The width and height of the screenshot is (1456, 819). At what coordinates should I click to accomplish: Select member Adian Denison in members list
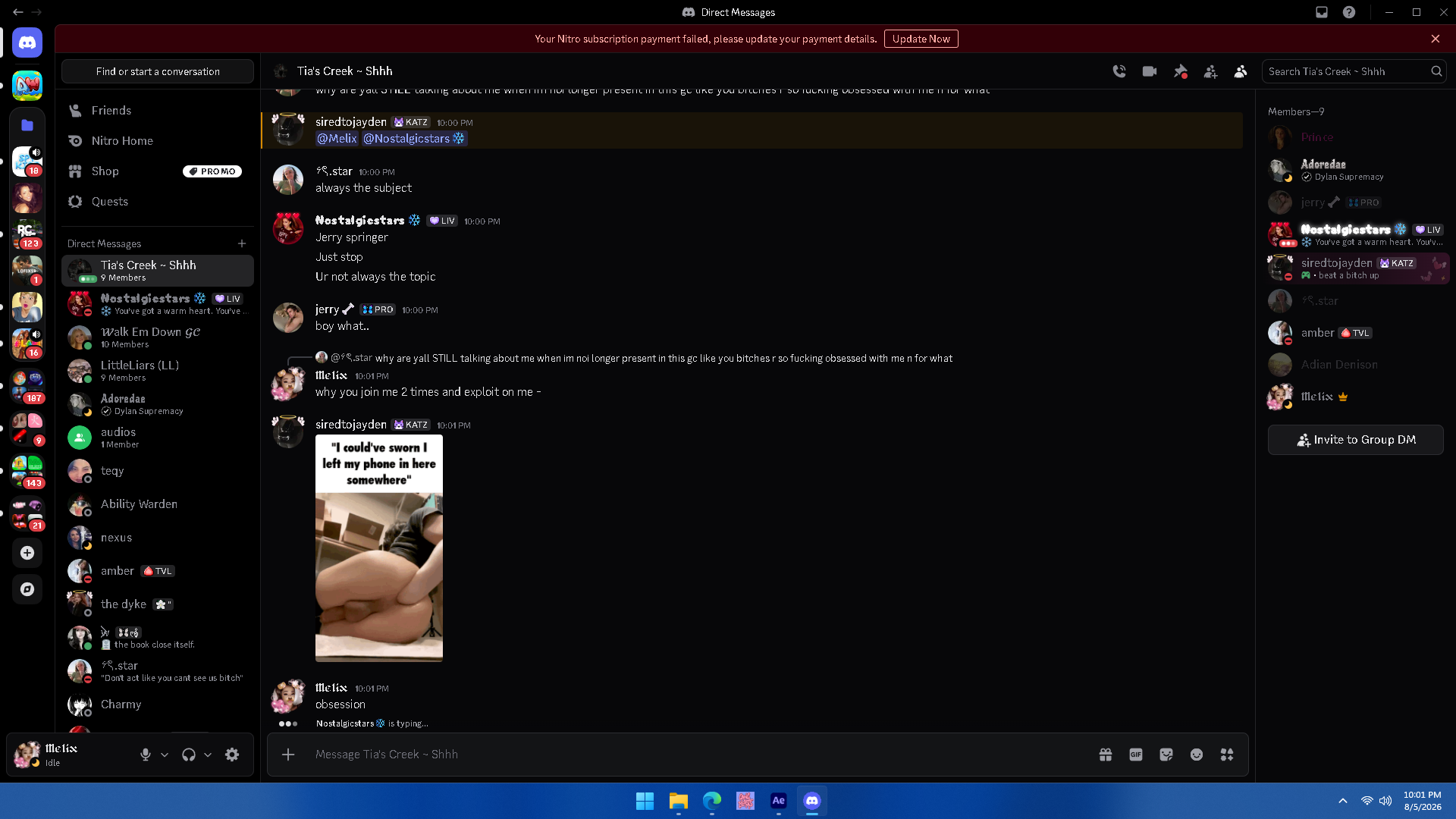tap(1356, 365)
